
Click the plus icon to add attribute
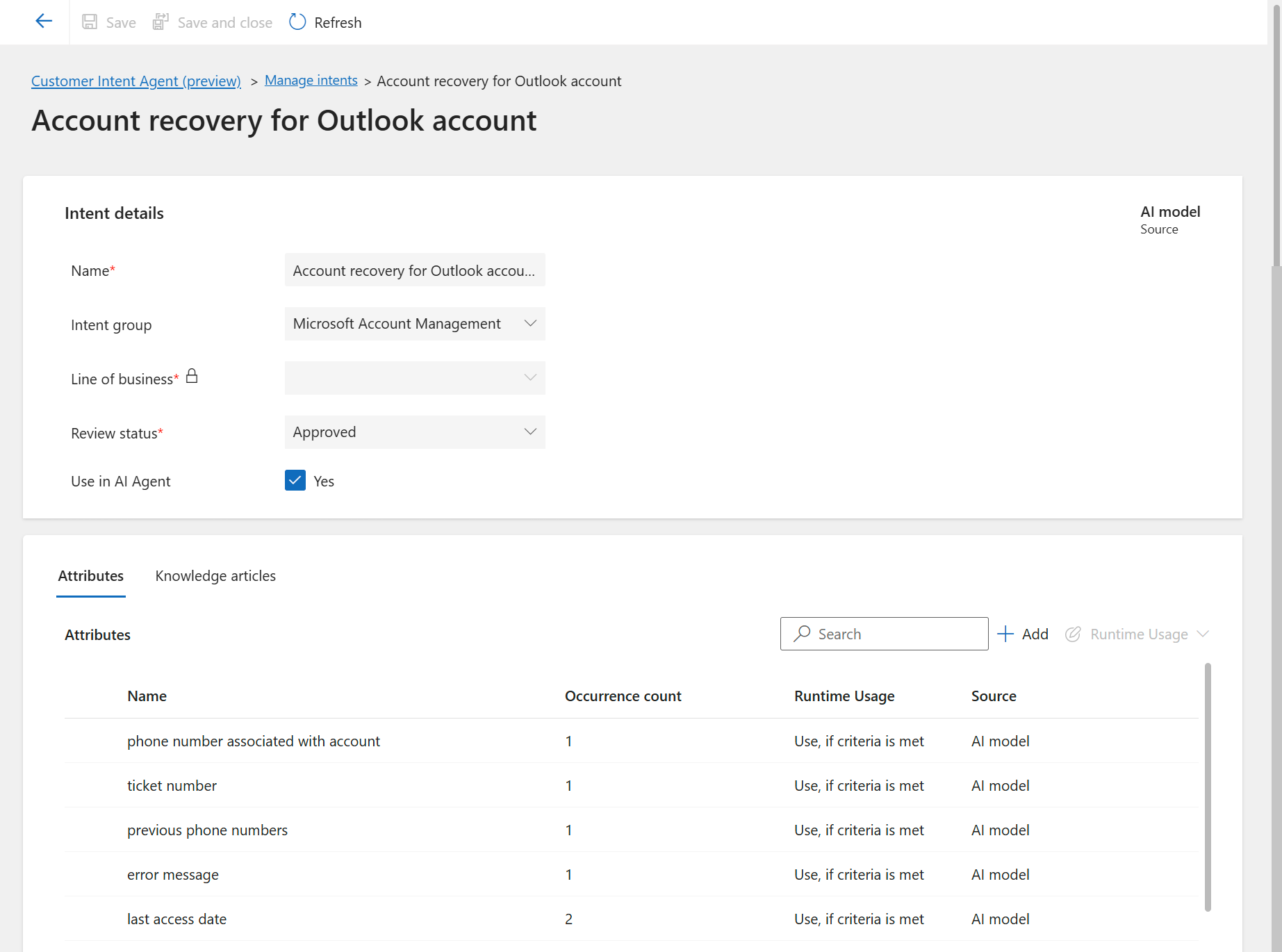coord(1005,634)
